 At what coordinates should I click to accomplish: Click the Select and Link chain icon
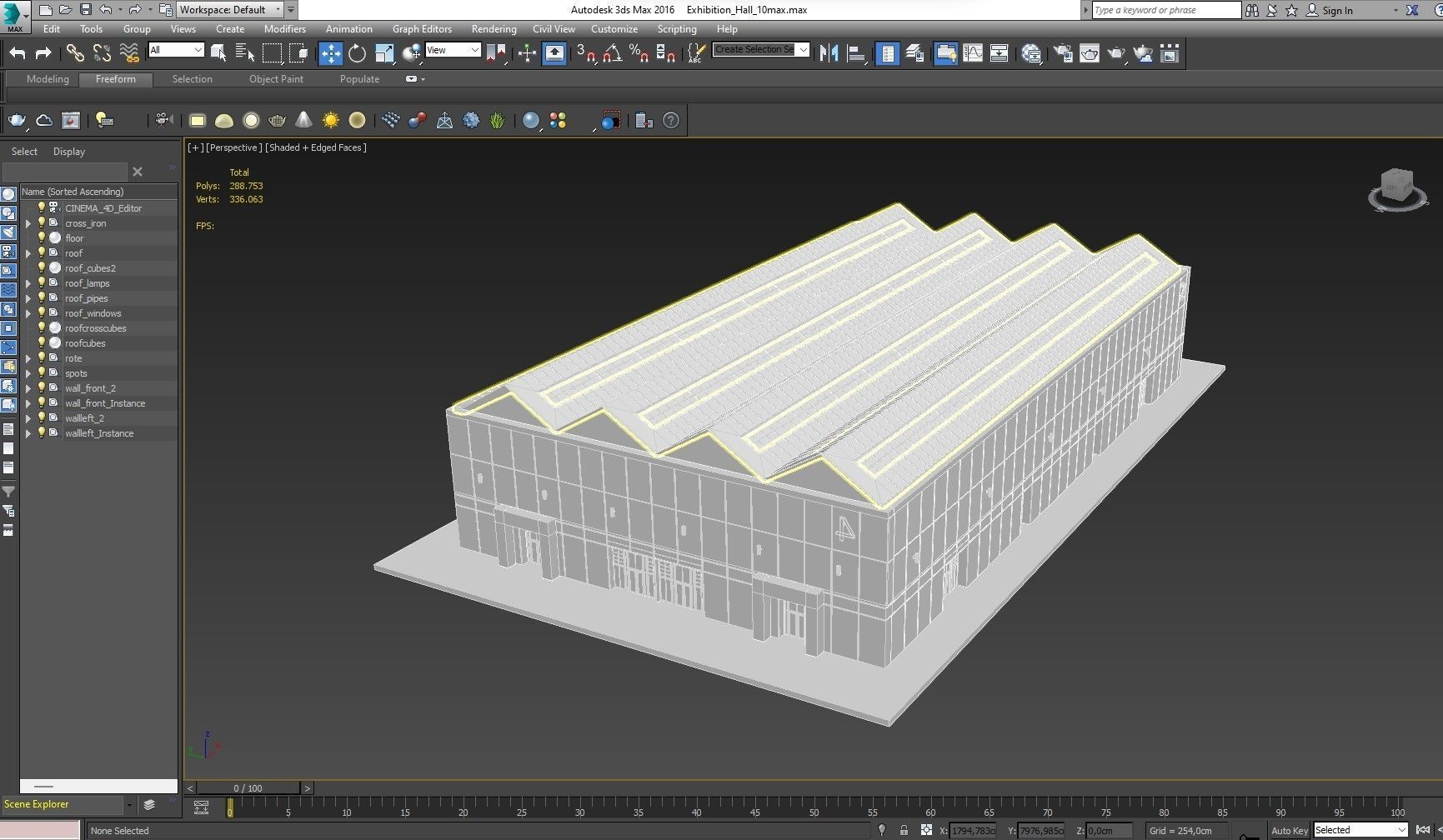point(75,53)
